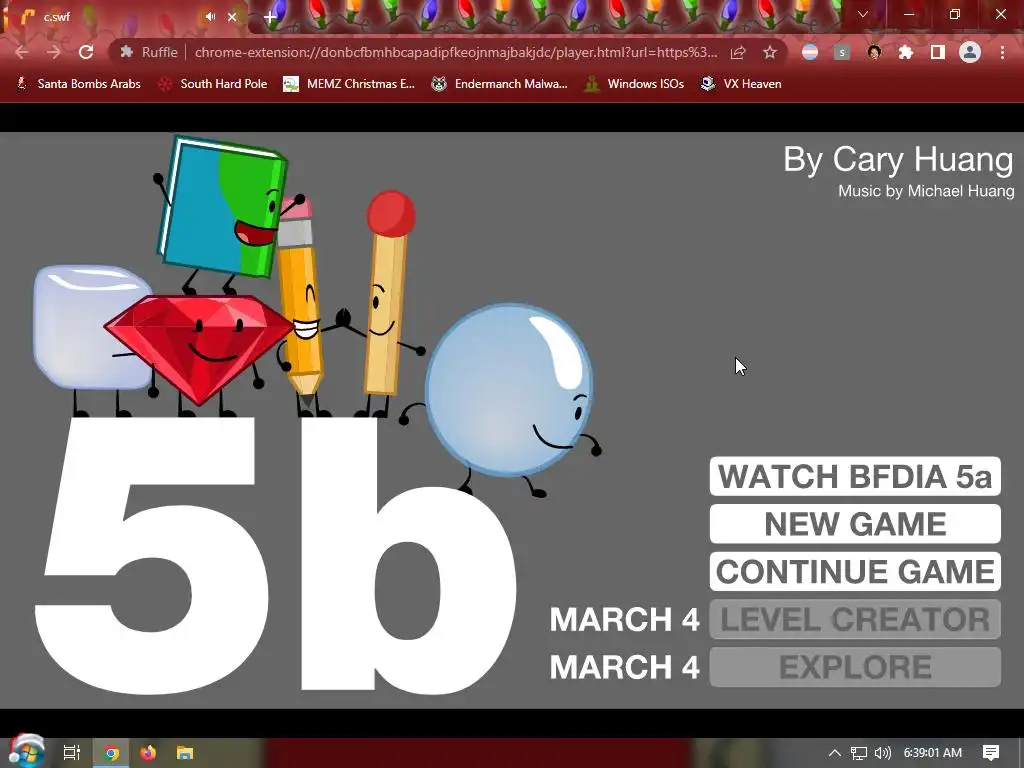
Task: Click the browser forward arrow
Action: [x=54, y=52]
